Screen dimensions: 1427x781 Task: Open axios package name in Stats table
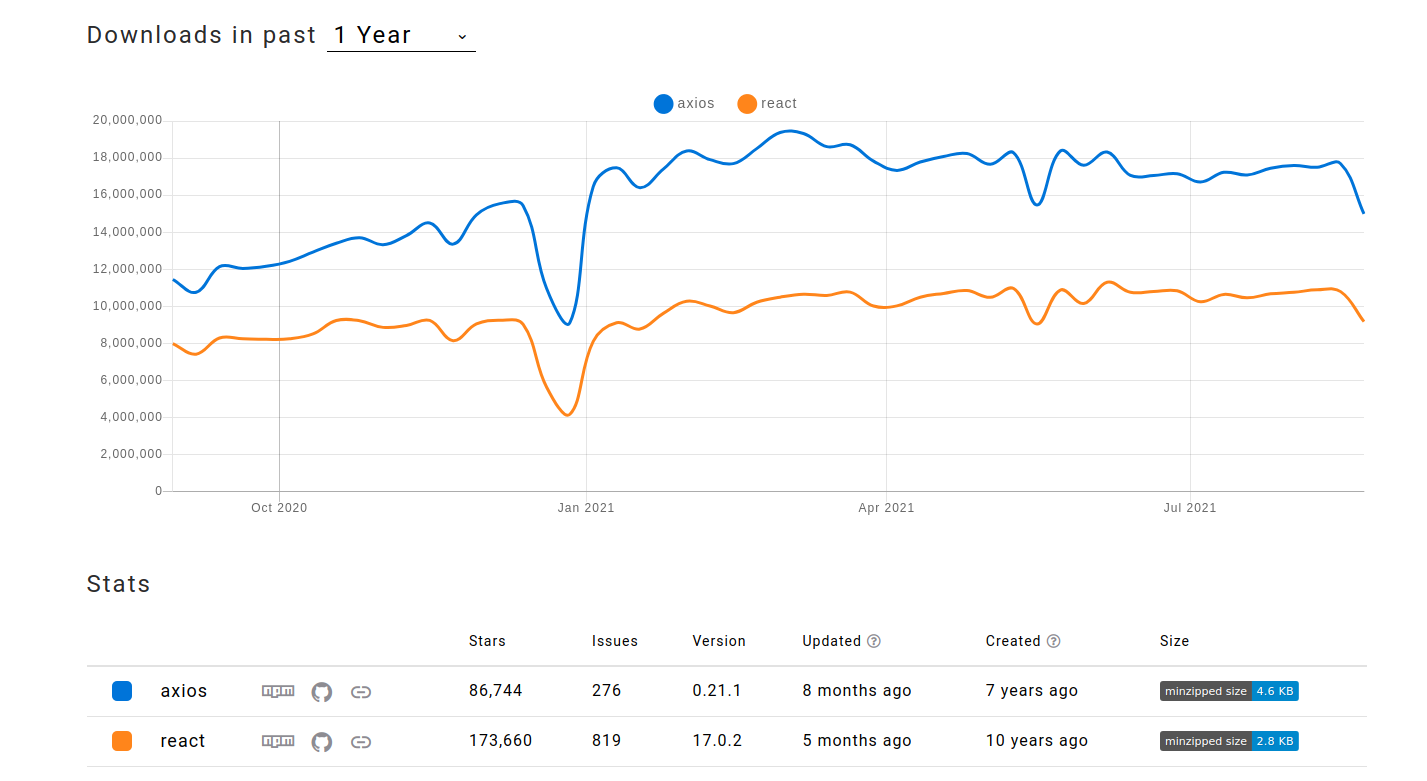point(184,691)
